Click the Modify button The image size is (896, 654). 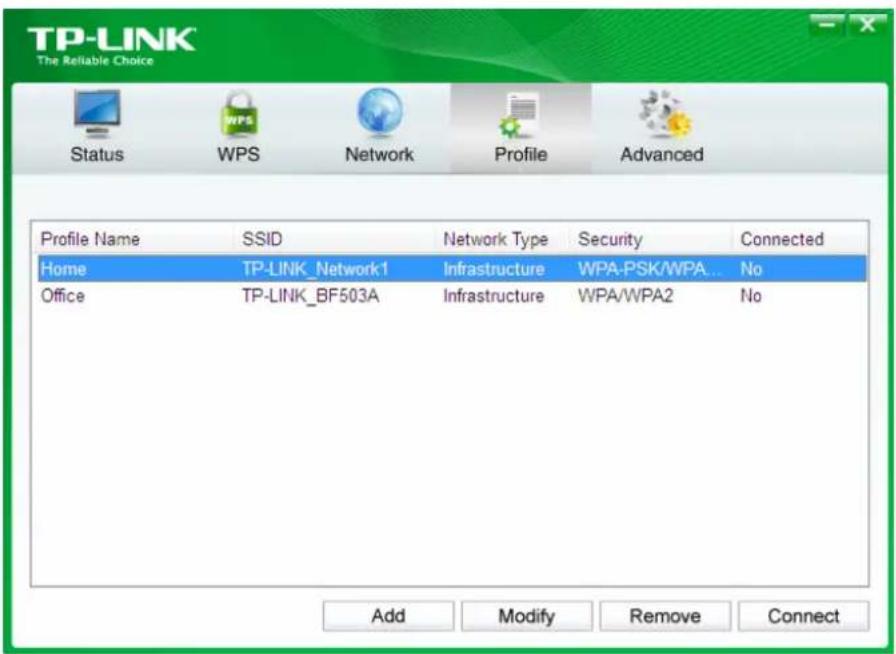click(x=527, y=616)
